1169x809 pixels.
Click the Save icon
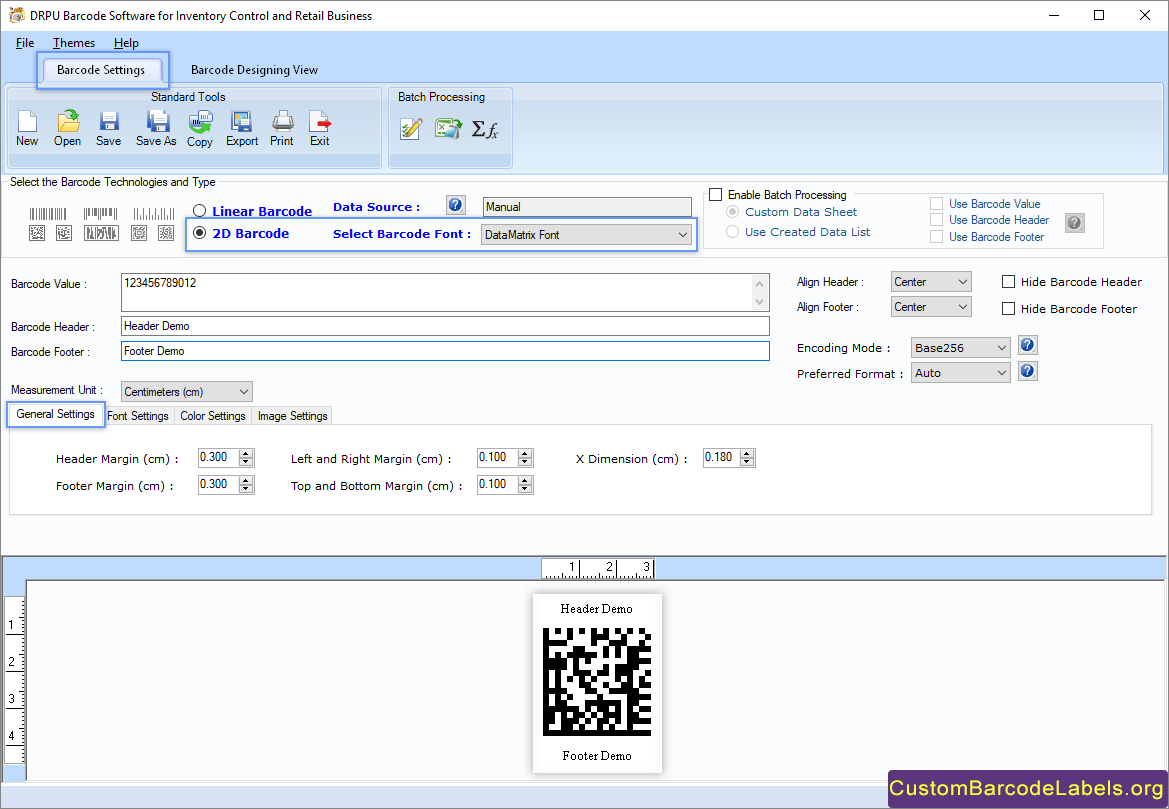tap(109, 122)
